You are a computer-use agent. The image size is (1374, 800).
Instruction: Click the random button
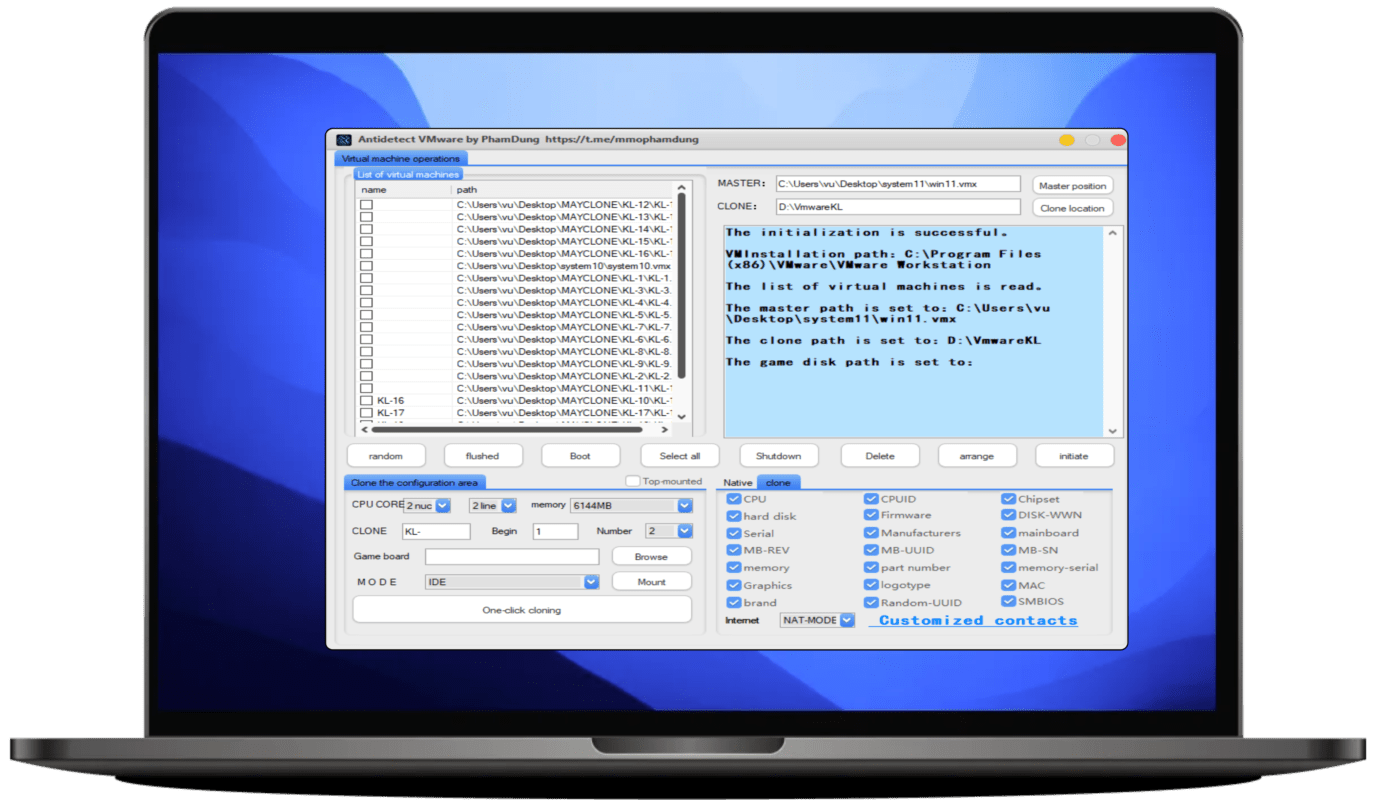pos(386,456)
